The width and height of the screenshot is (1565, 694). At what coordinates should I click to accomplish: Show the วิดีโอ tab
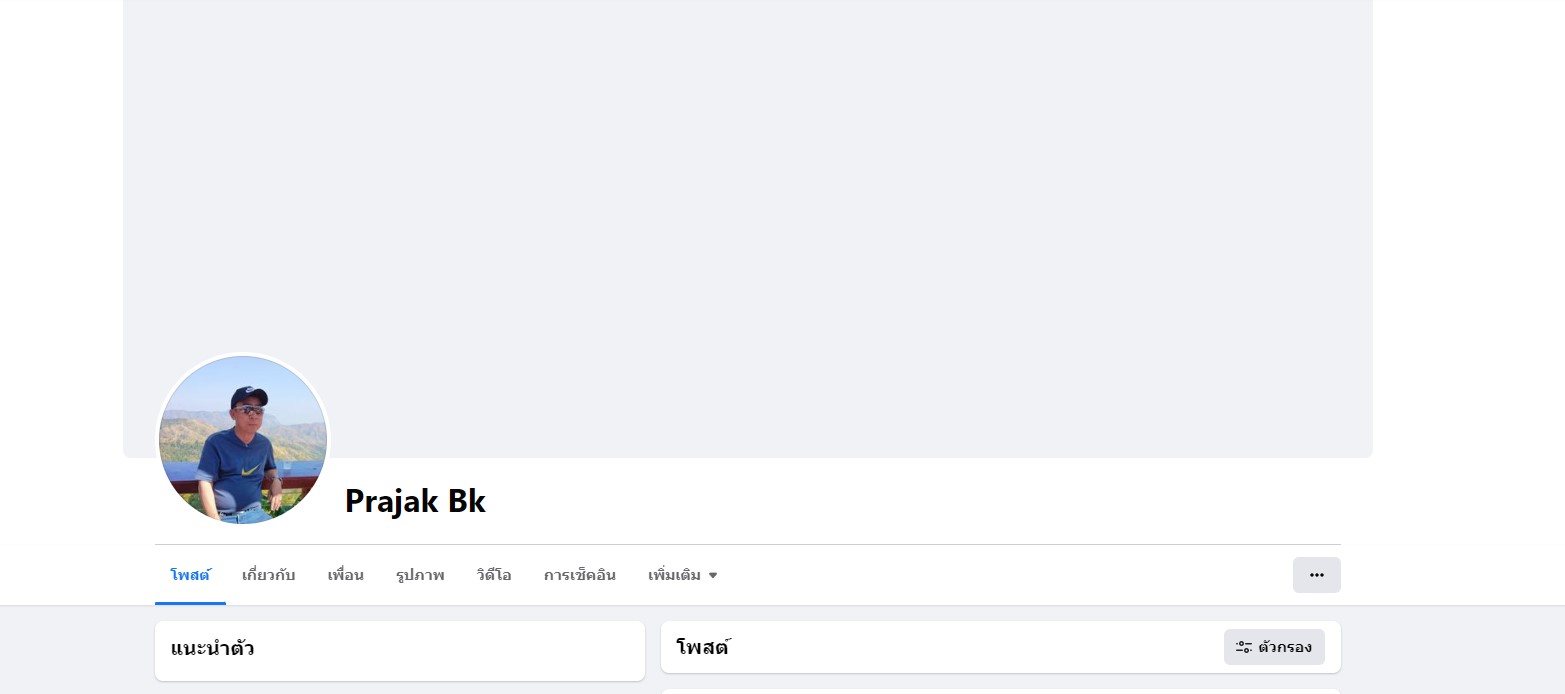(494, 575)
